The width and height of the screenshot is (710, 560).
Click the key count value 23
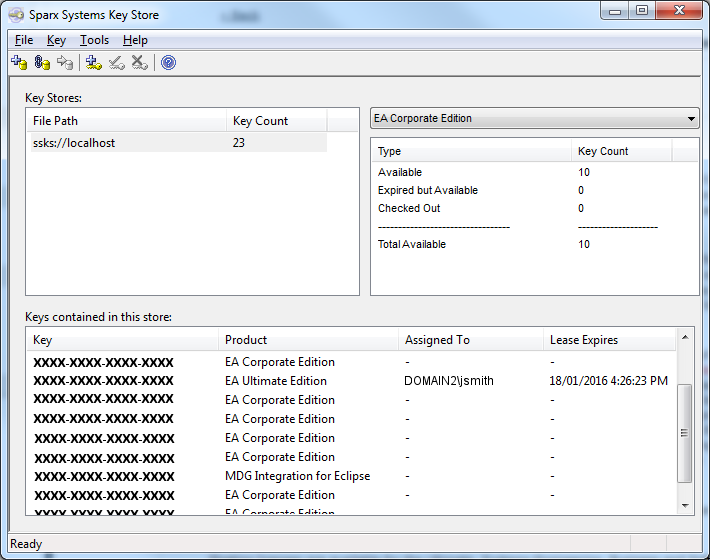(x=239, y=143)
